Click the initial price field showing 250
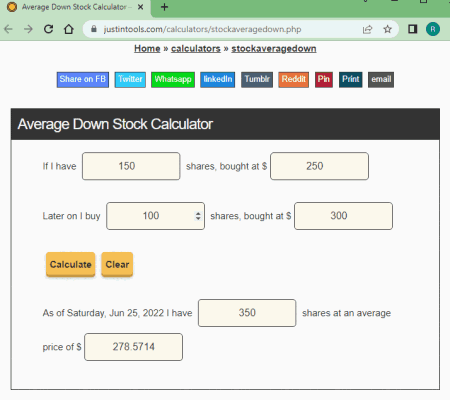 (319, 166)
